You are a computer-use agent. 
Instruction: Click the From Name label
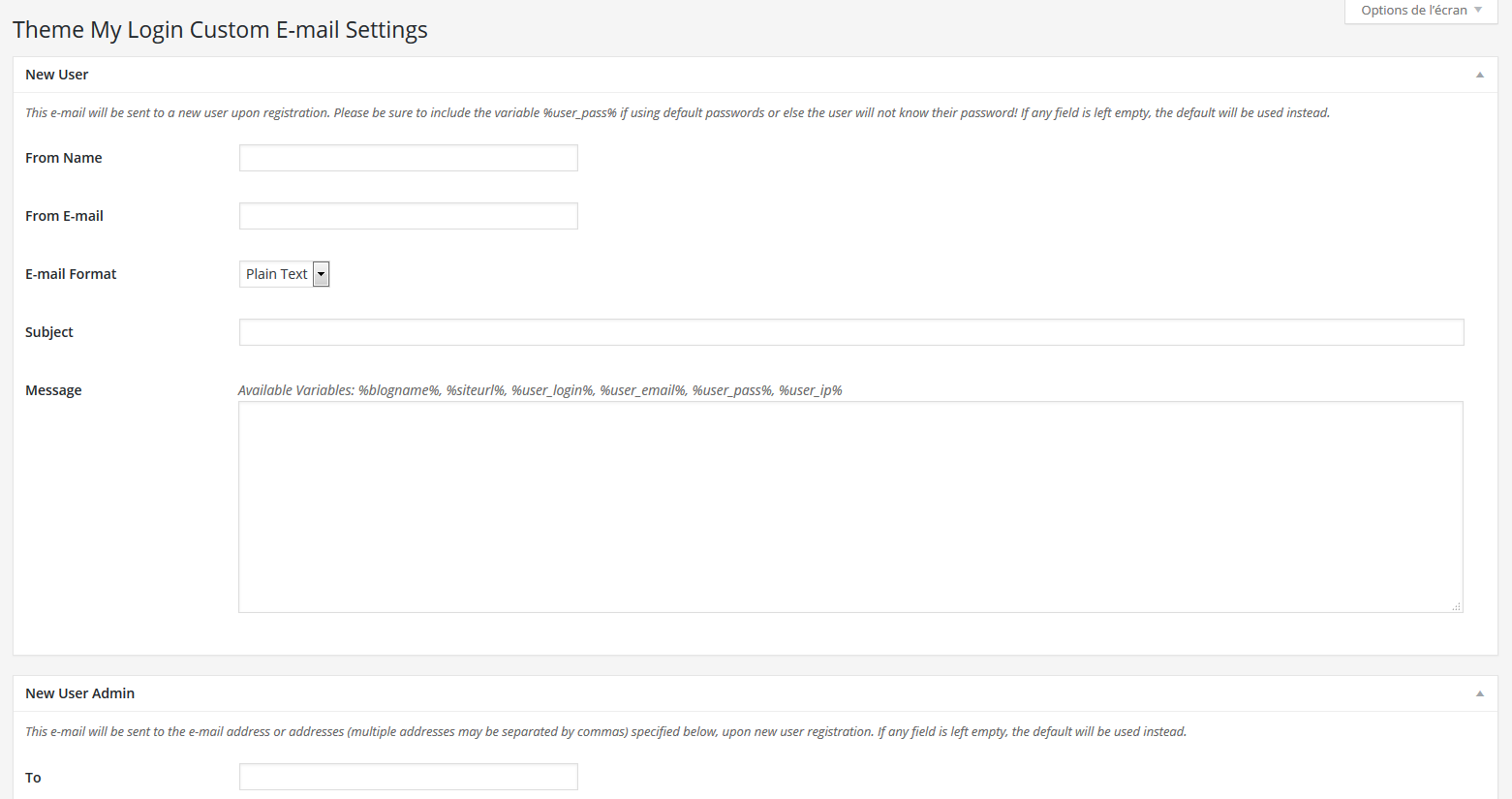(64, 158)
